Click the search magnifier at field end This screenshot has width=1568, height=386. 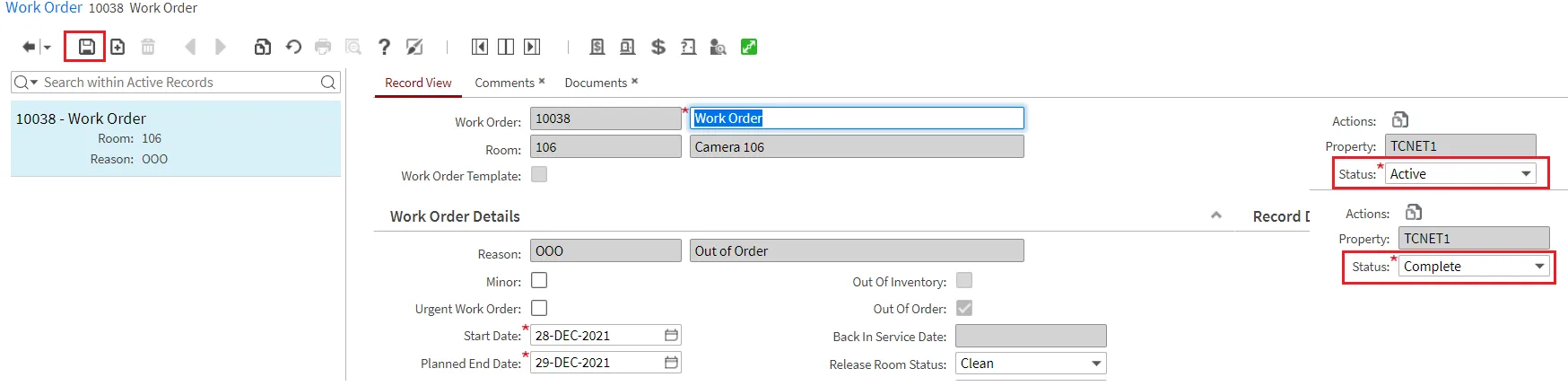(x=328, y=83)
